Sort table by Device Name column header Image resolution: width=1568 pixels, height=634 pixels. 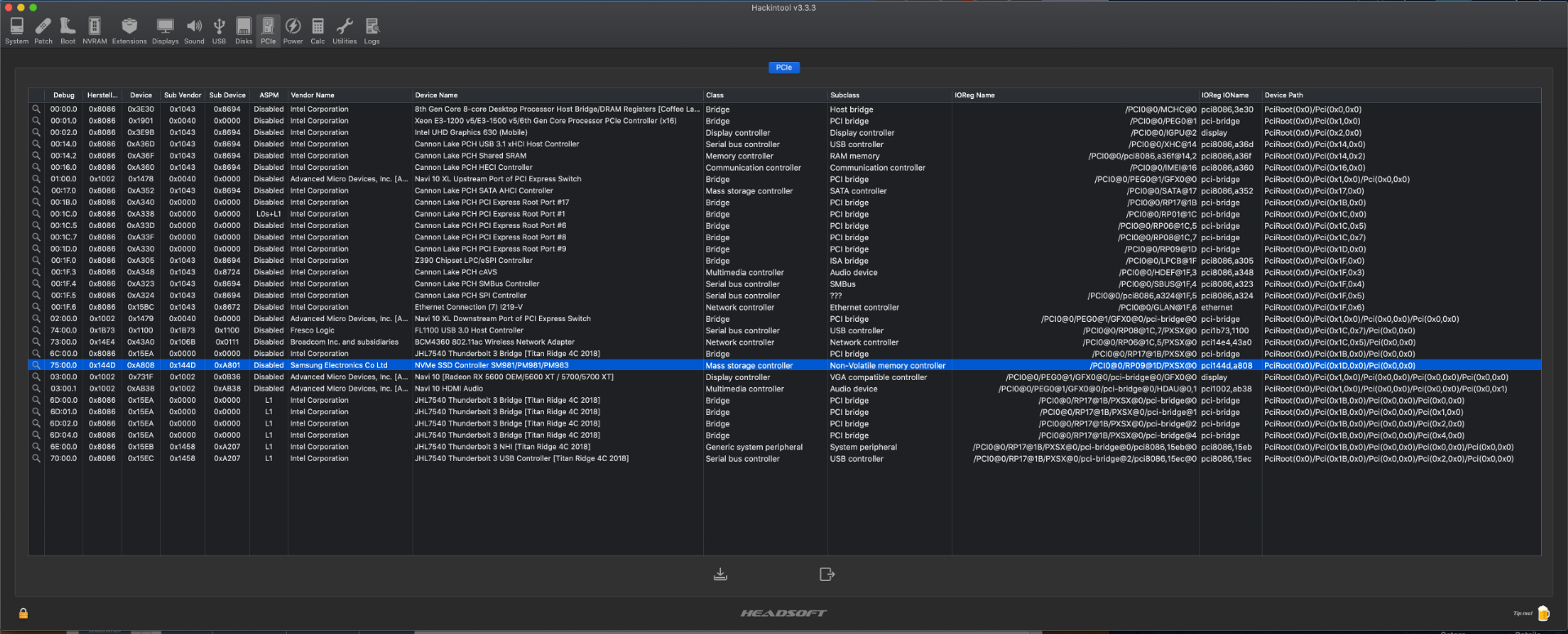coord(436,96)
